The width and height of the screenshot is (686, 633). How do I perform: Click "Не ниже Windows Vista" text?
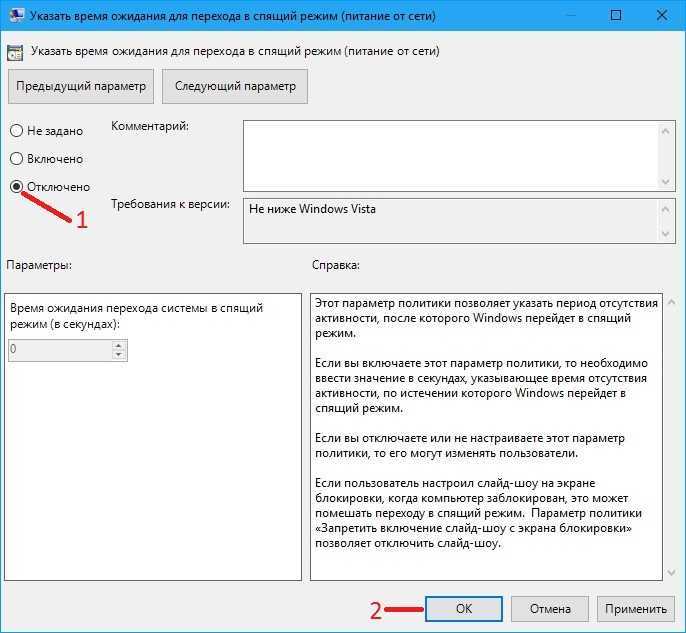point(312,209)
